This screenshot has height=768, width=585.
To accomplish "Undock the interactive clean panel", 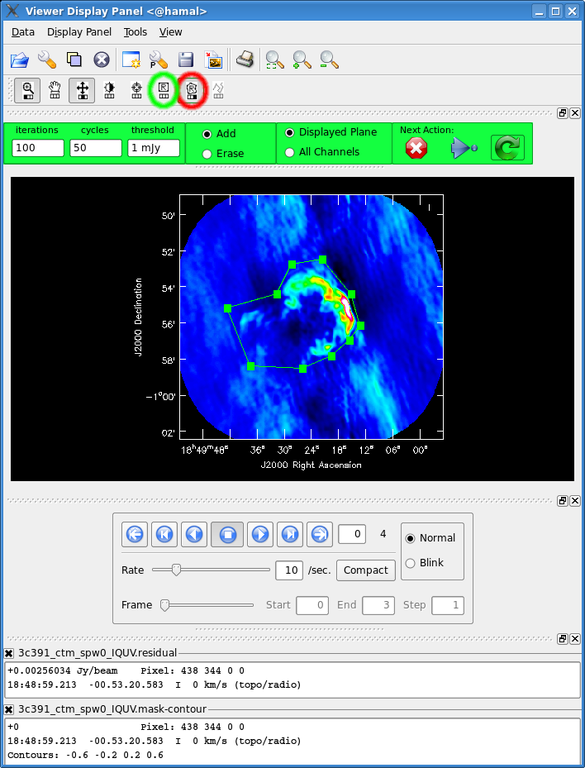I will (x=562, y=114).
